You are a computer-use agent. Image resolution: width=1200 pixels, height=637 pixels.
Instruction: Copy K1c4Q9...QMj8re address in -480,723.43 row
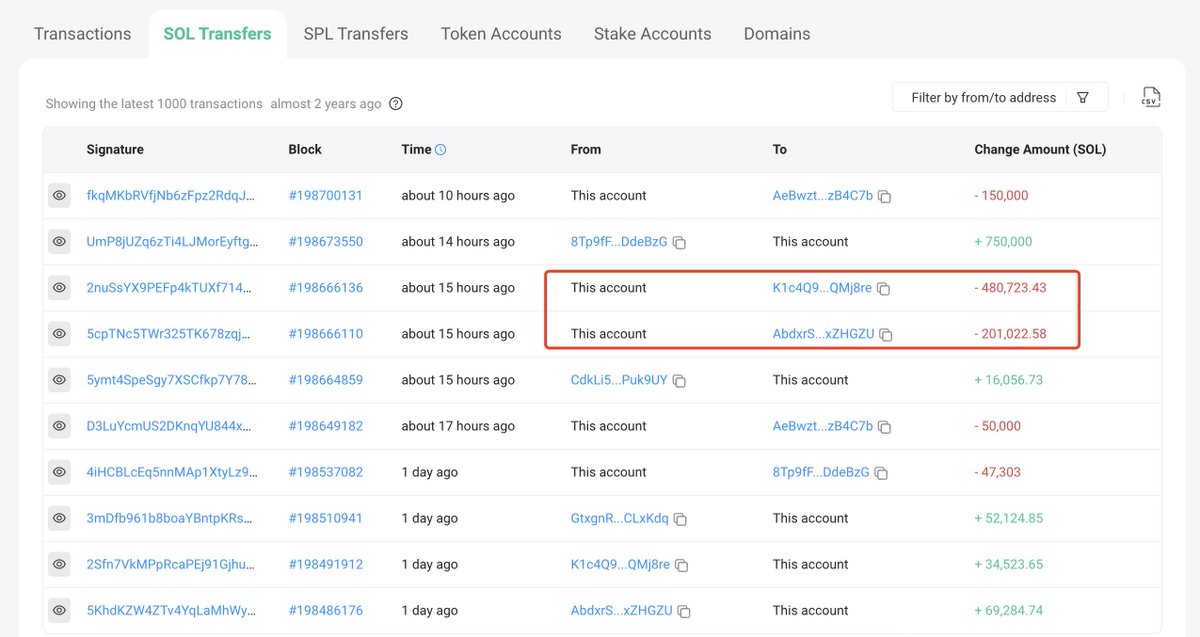click(x=883, y=289)
